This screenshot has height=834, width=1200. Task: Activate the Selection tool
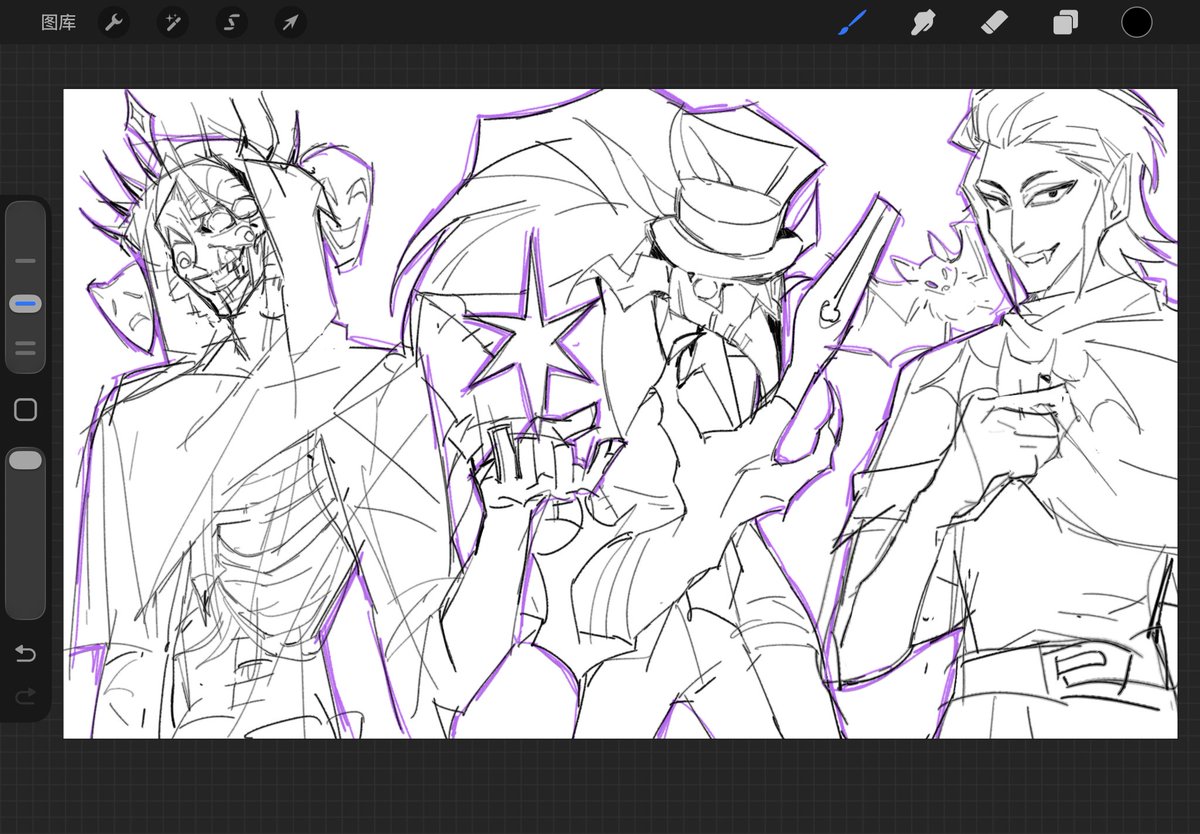pos(231,22)
